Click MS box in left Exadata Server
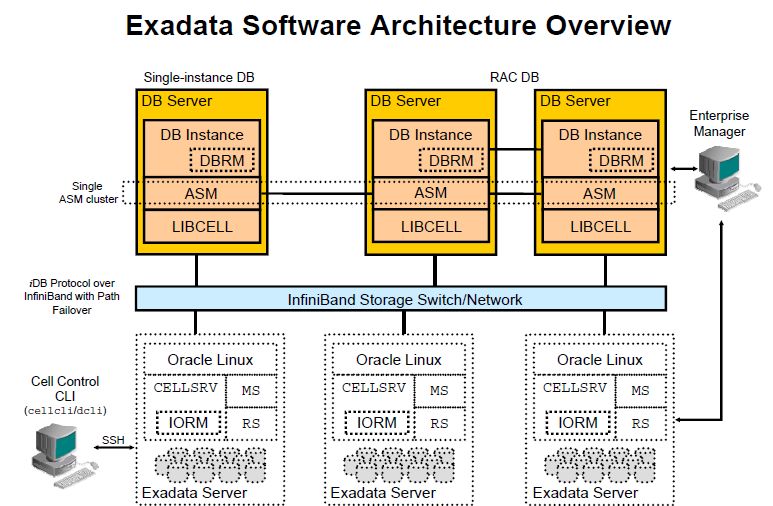Image resolution: width=773 pixels, height=506 pixels. tap(251, 391)
